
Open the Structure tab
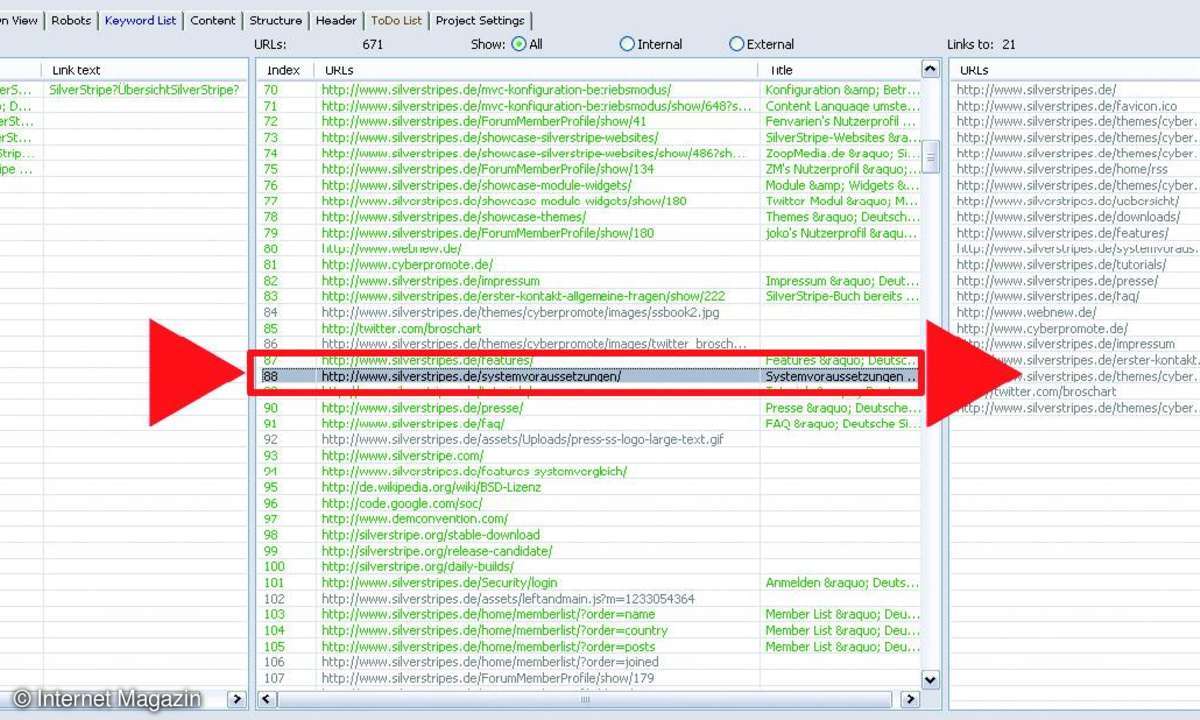[x=275, y=20]
